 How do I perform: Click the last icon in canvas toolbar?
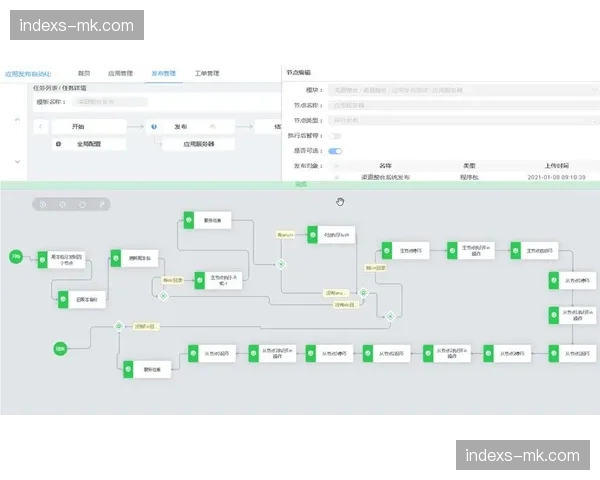[x=100, y=204]
